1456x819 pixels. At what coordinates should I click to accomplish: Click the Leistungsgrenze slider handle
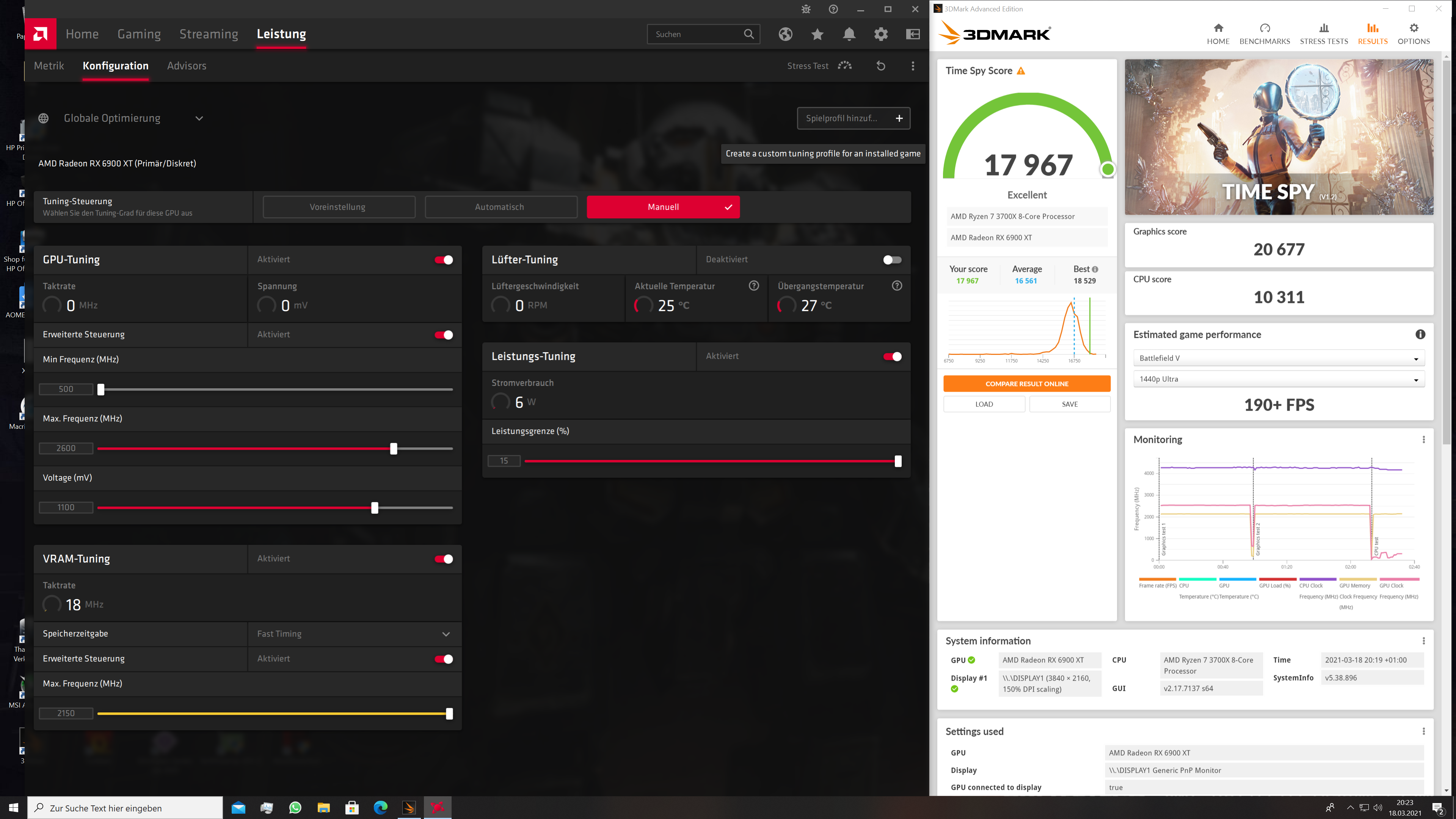coord(898,461)
